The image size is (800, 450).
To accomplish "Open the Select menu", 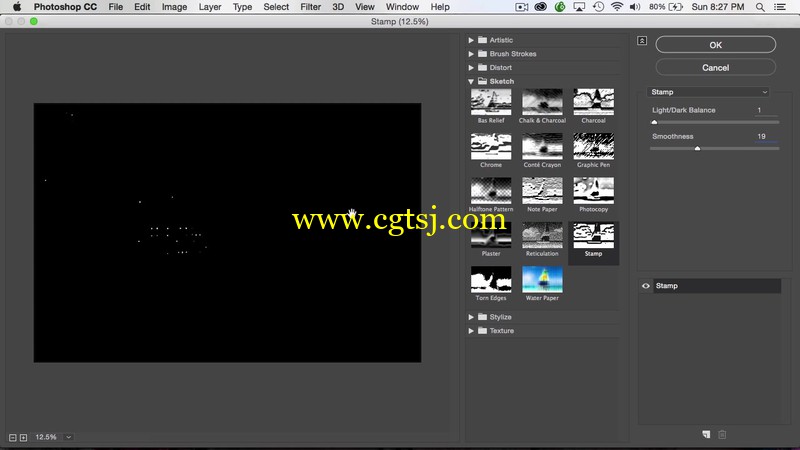I will tap(276, 7).
